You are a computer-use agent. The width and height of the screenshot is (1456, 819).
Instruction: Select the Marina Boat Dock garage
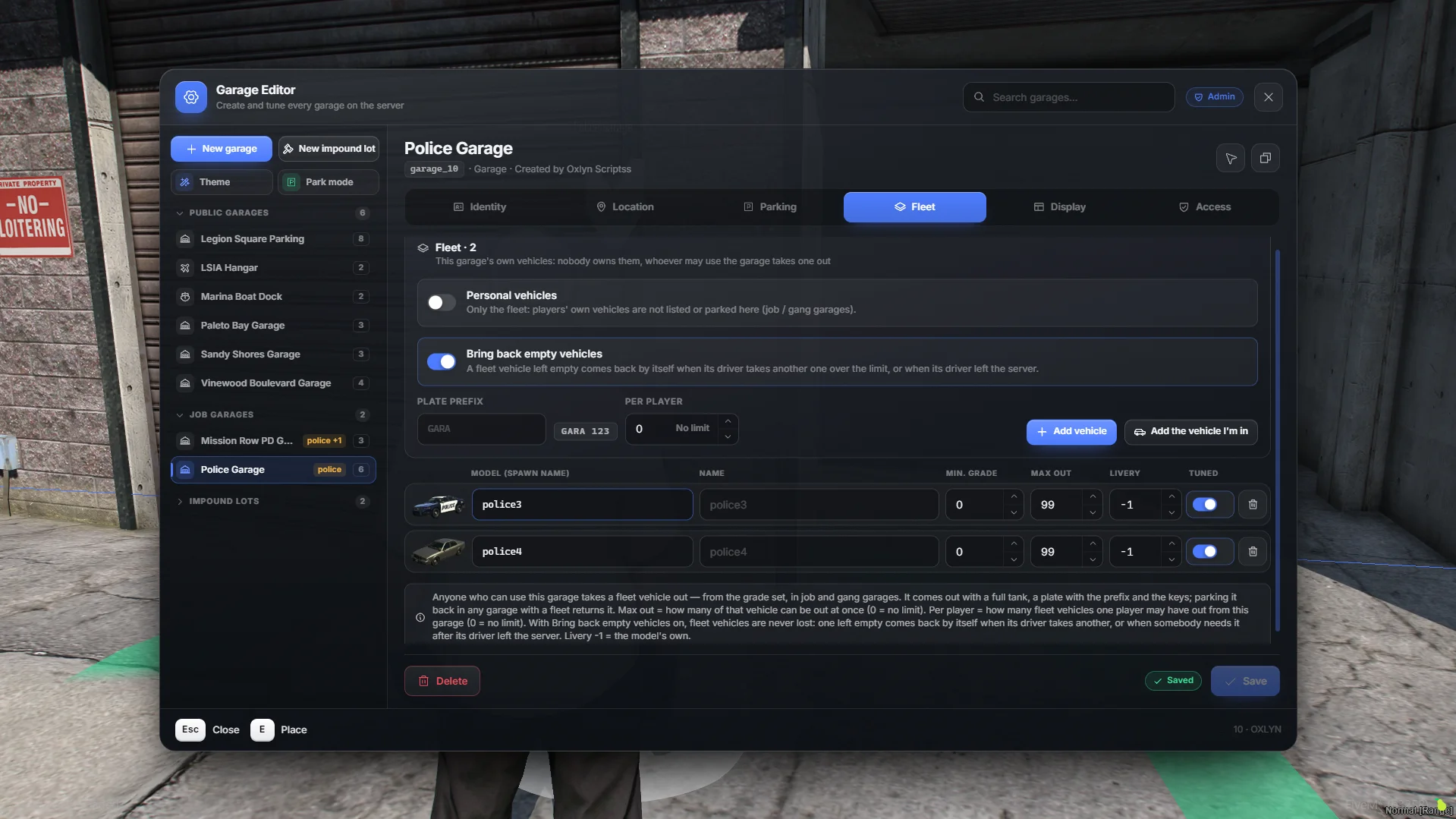click(273, 297)
